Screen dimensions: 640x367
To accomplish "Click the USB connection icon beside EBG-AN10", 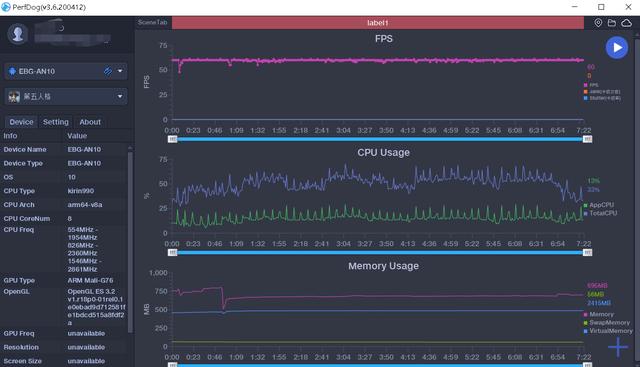I will (x=108, y=71).
